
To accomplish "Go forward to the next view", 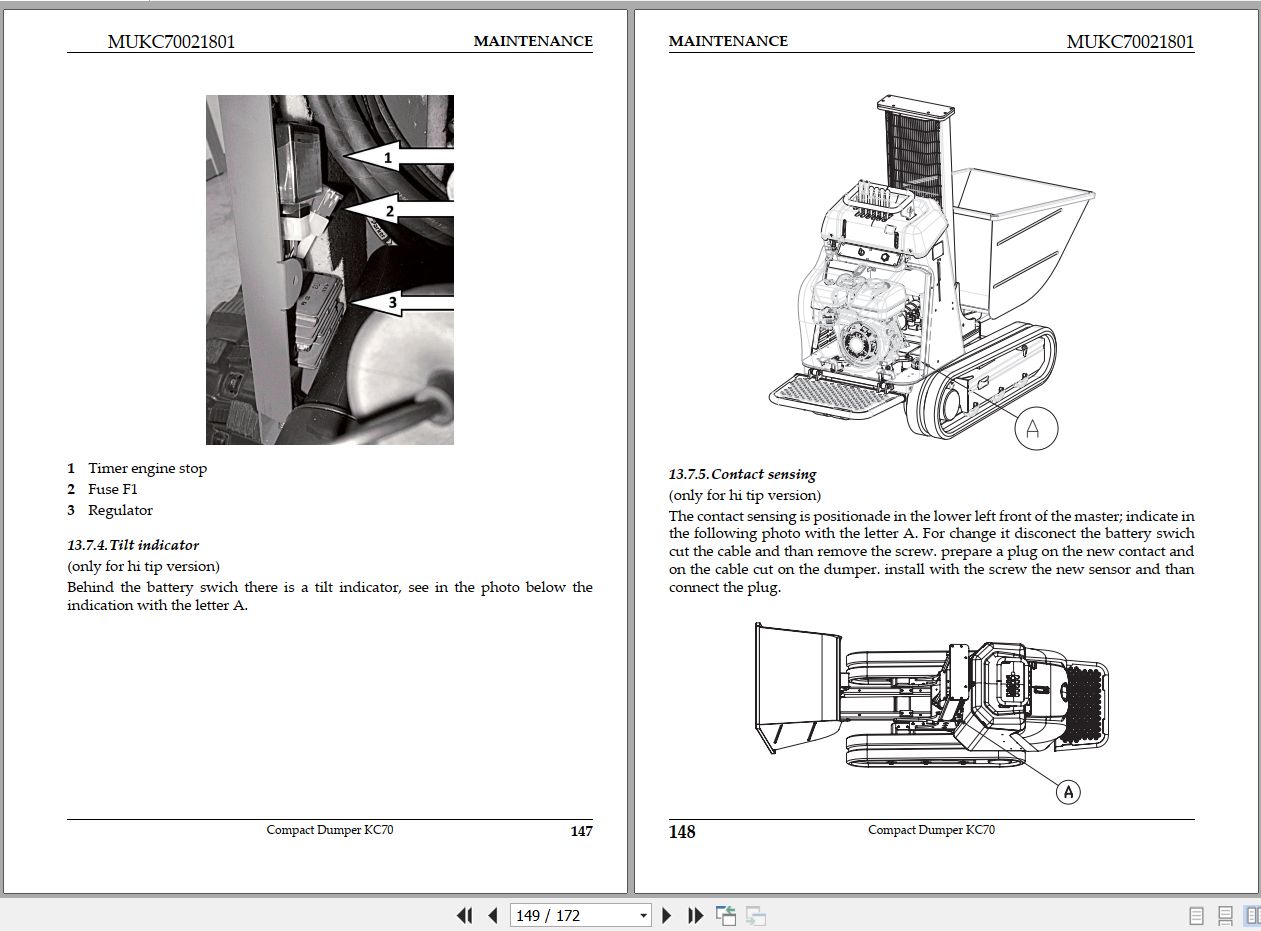I will (753, 915).
